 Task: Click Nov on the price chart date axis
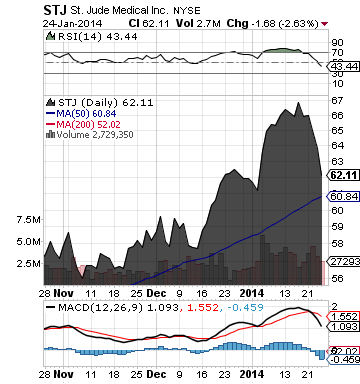pyautogui.click(x=63, y=293)
